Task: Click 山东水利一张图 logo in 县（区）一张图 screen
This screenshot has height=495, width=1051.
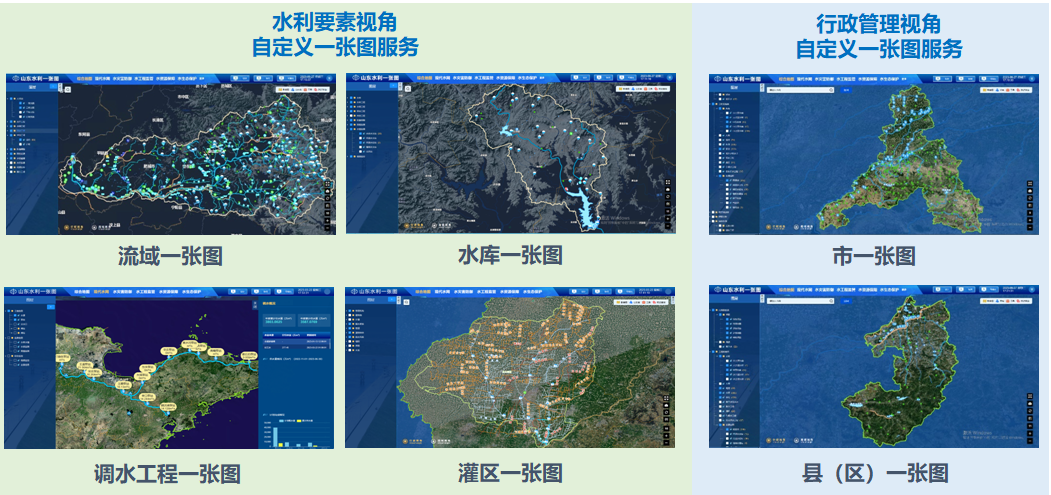Action: (x=739, y=290)
